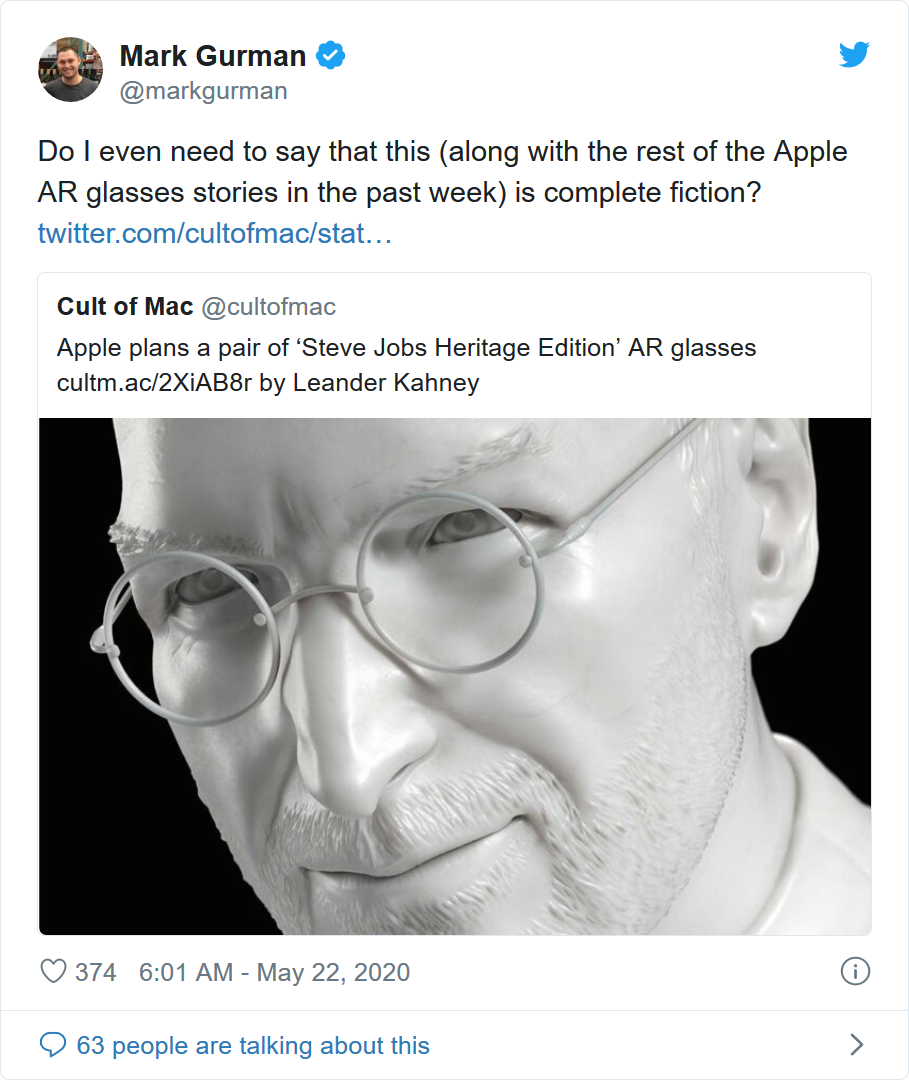Click the reply speech bubble icon
Screen dimensions: 909x1080
tap(52, 1046)
